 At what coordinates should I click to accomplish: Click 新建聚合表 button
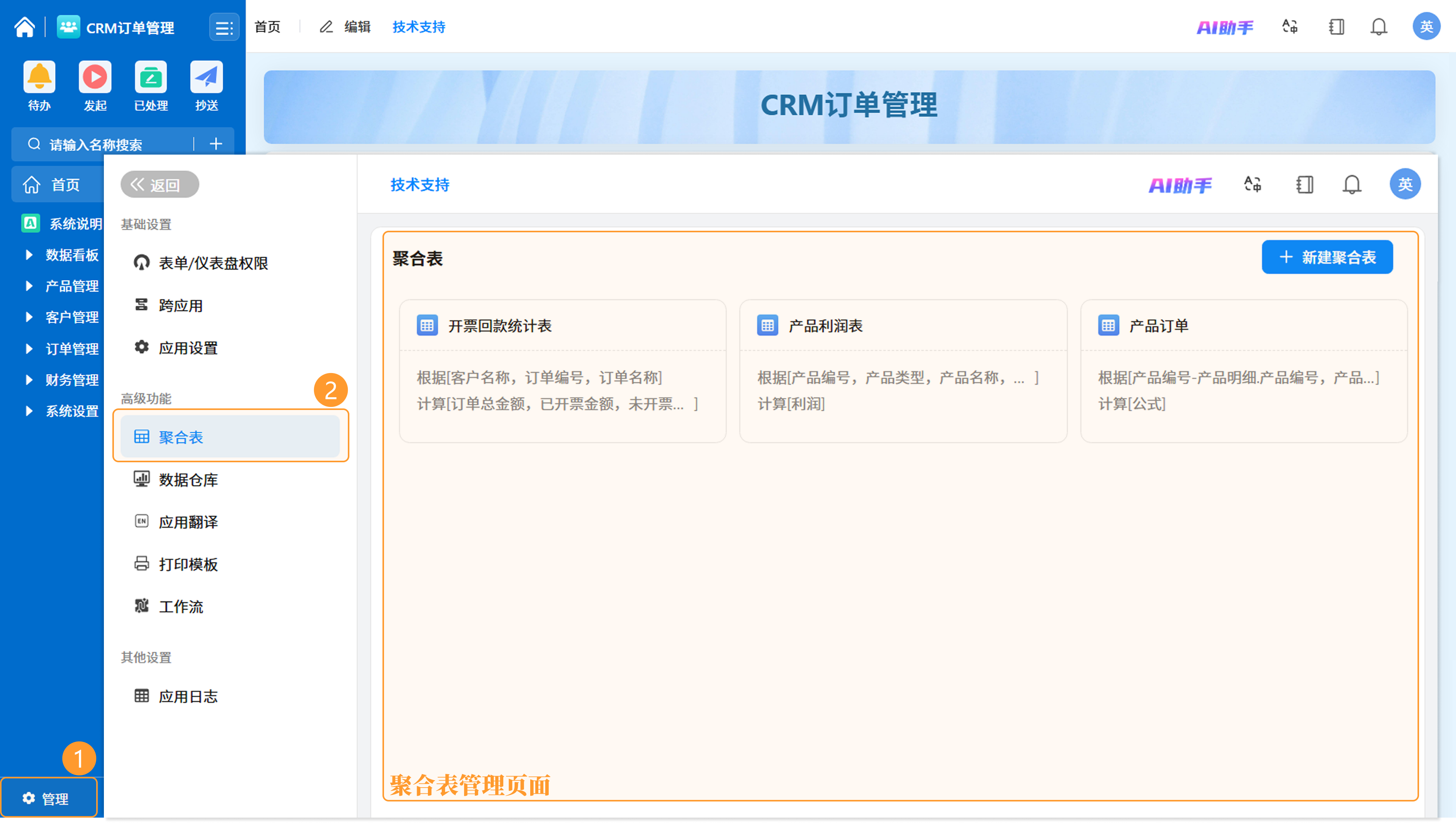1327,257
